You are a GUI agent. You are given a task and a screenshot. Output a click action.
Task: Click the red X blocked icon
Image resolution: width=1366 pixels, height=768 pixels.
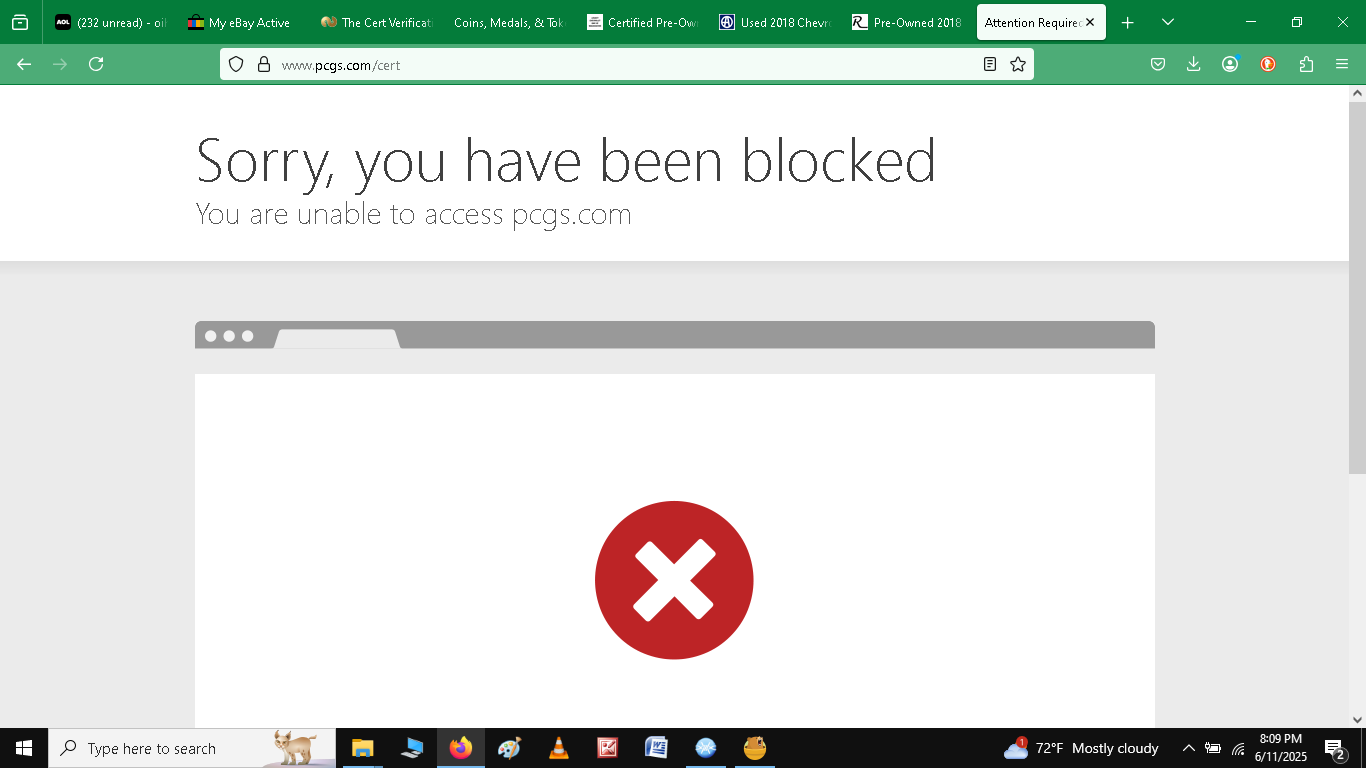674,580
